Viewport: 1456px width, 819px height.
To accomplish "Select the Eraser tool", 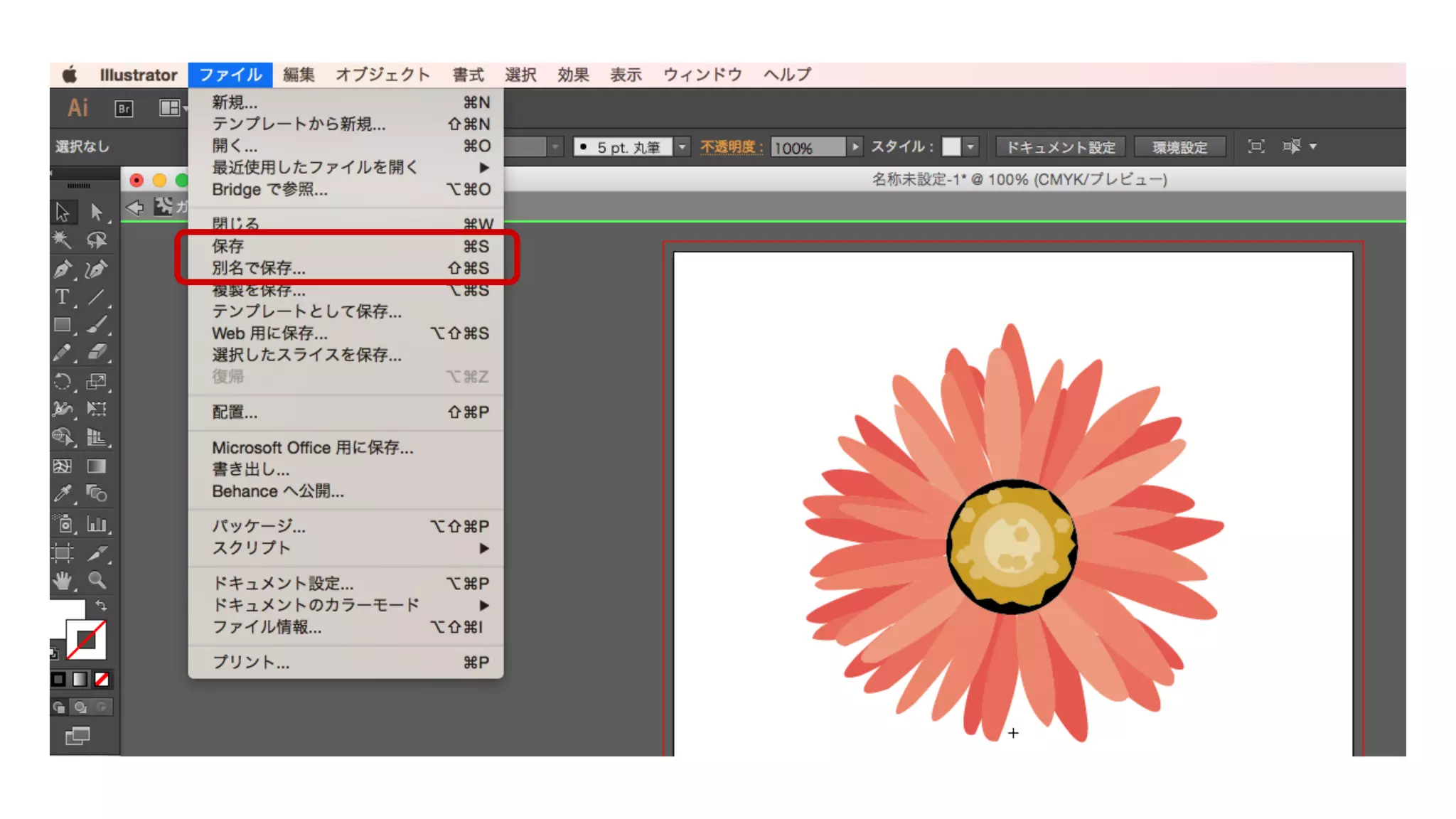I will 97,352.
